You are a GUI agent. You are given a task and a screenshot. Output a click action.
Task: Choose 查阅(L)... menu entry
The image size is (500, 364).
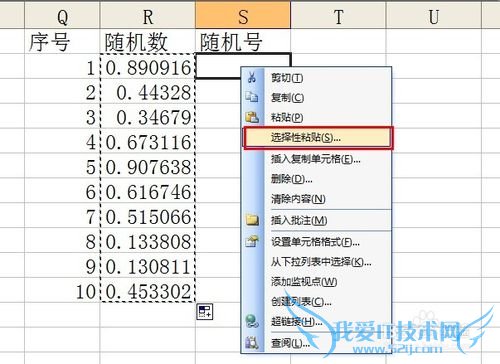pos(317,343)
